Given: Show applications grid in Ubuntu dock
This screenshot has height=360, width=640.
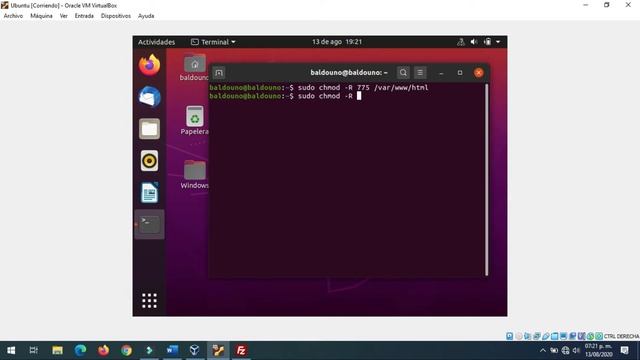Looking at the screenshot, I should (149, 301).
